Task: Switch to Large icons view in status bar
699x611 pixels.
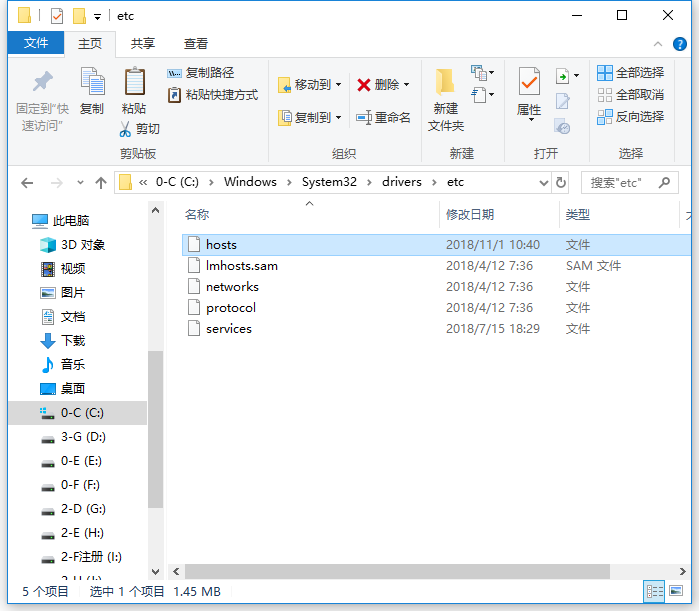Action: click(x=676, y=591)
